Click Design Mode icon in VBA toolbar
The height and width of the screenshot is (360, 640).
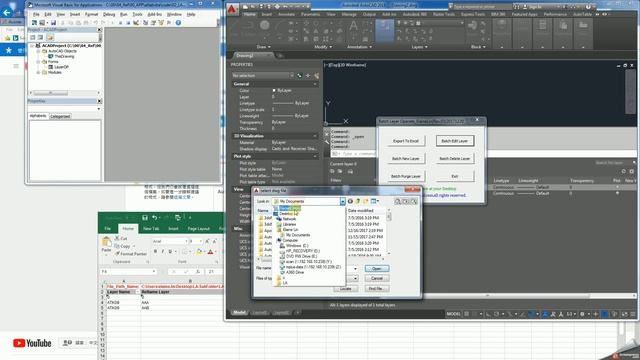136,23
